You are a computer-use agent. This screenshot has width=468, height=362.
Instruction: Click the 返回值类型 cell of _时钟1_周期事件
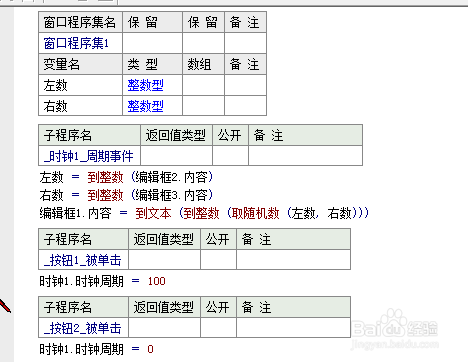(x=176, y=156)
